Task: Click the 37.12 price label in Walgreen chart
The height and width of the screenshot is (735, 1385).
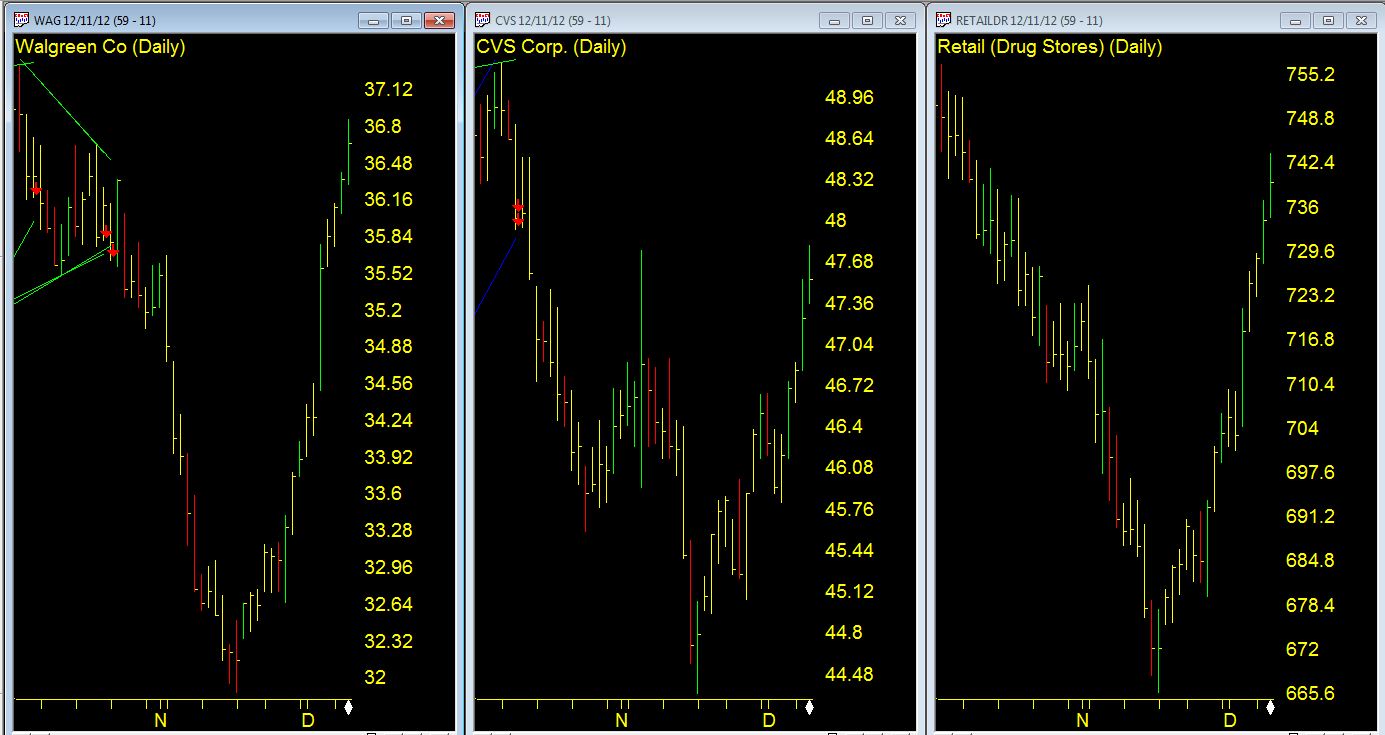Action: (388, 89)
